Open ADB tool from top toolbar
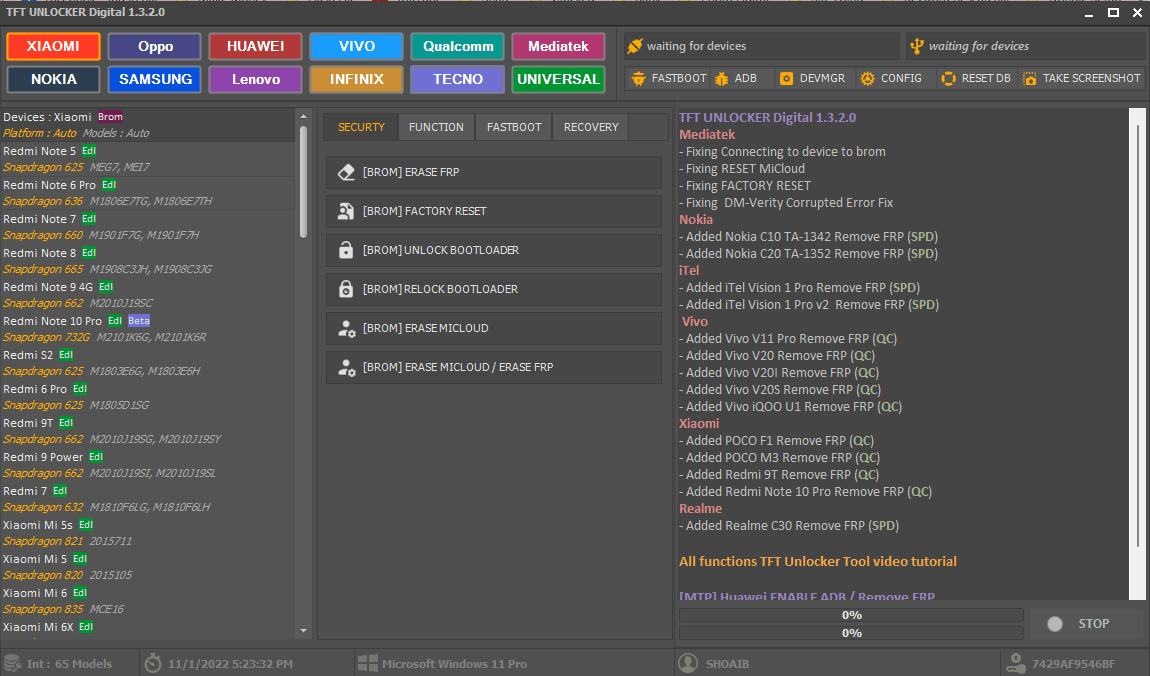Screen dimensions: 1150x676 point(734,78)
